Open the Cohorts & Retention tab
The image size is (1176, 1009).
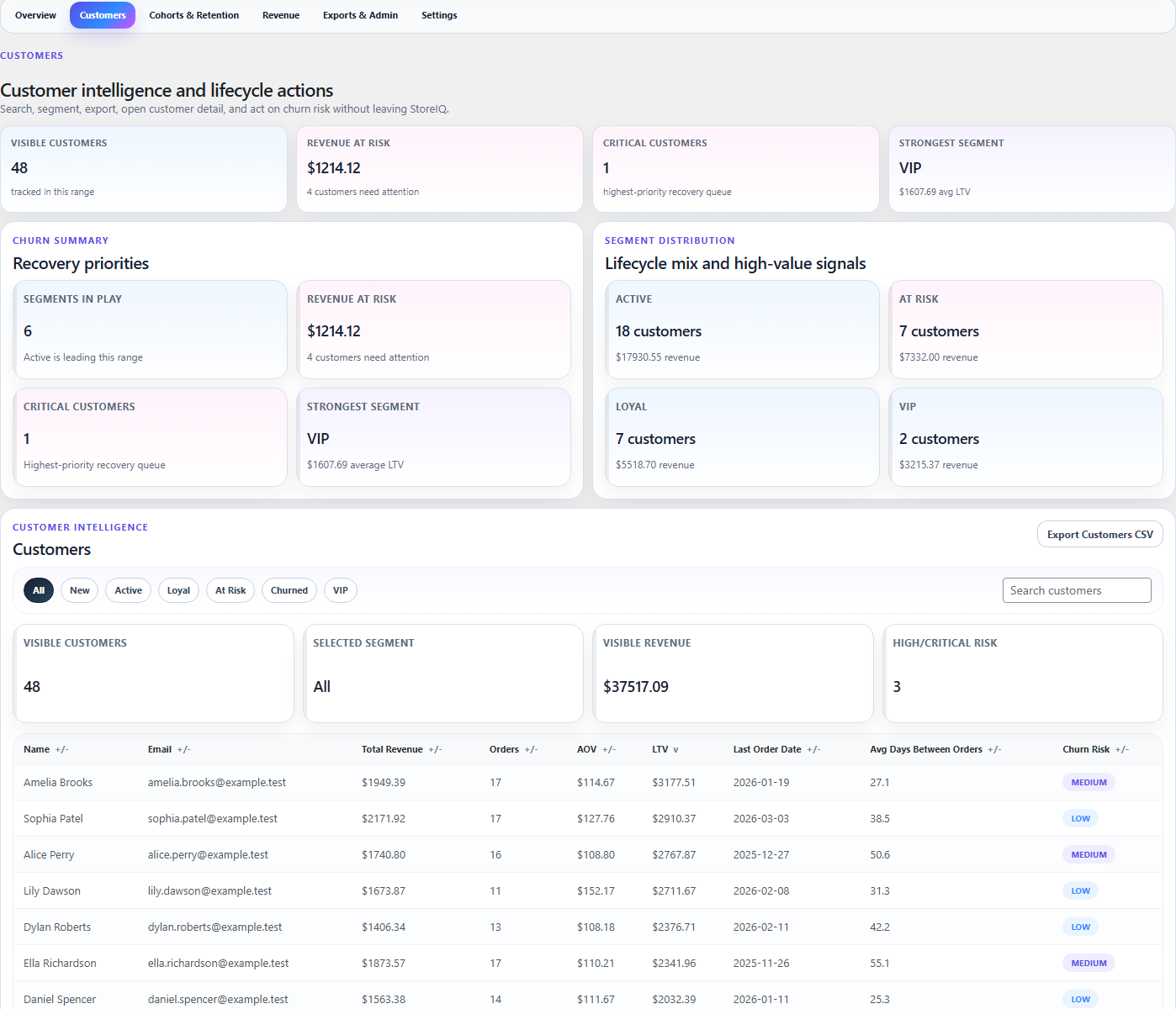193,15
